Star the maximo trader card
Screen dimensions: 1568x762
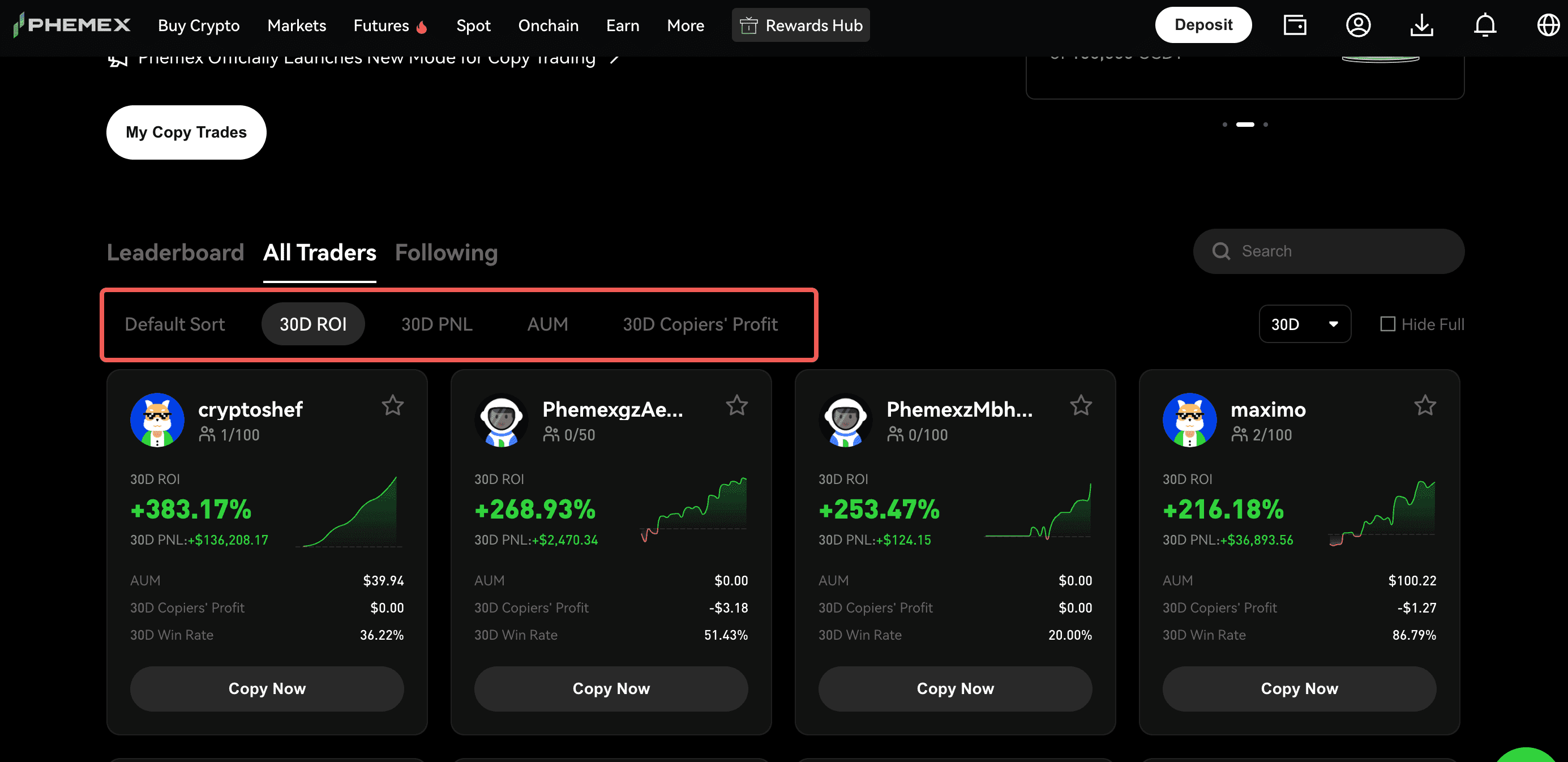click(1425, 405)
